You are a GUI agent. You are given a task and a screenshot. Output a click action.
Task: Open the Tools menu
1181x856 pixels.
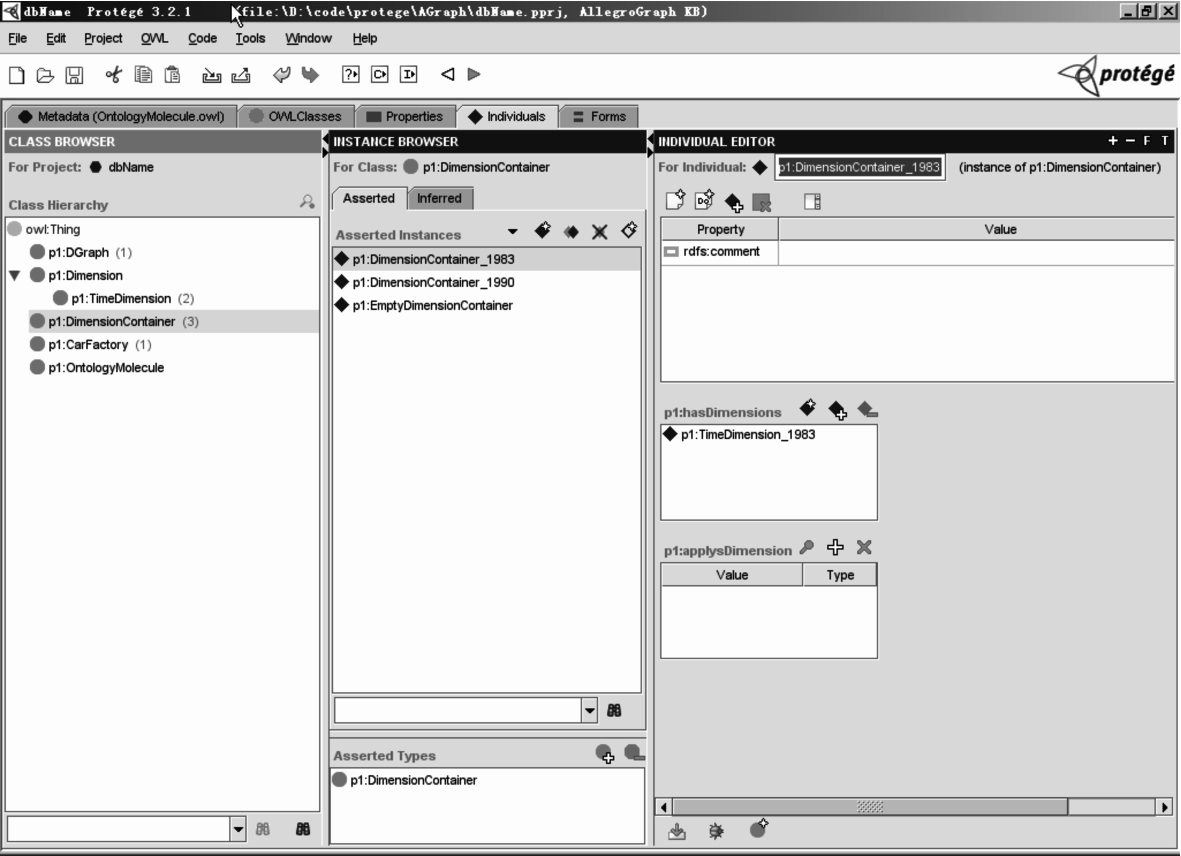click(x=250, y=38)
